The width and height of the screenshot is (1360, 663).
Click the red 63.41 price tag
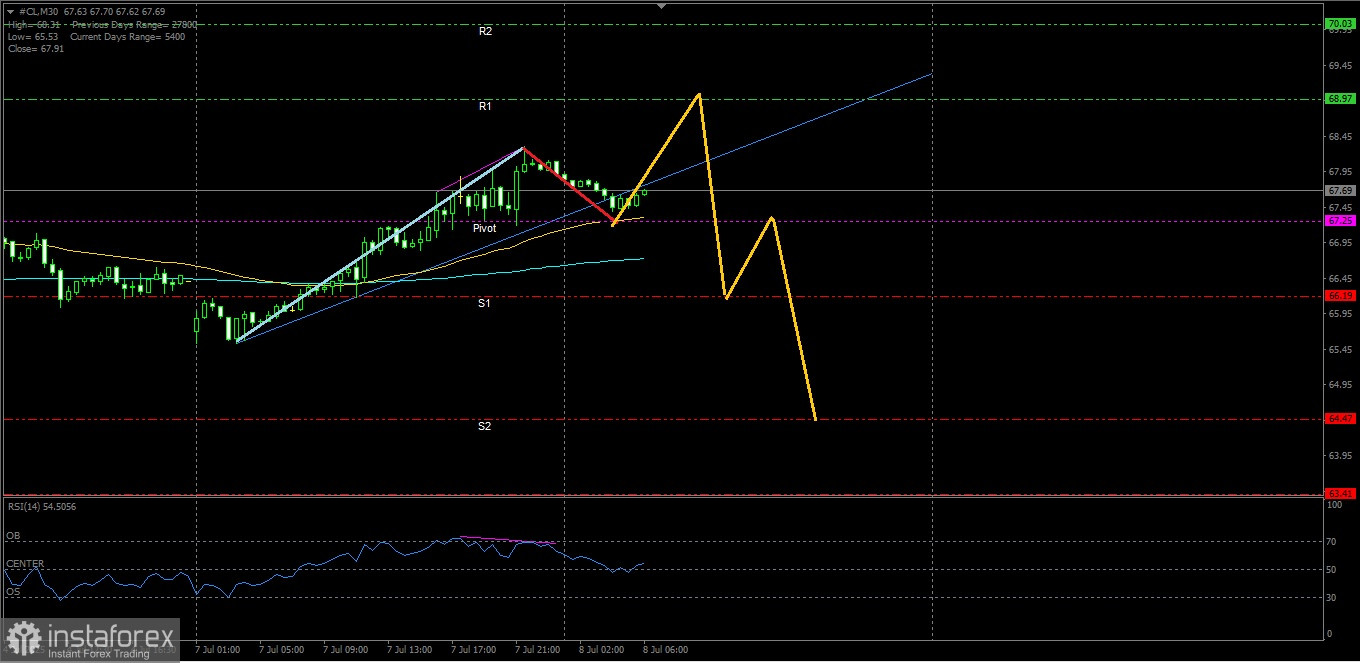pos(1339,493)
